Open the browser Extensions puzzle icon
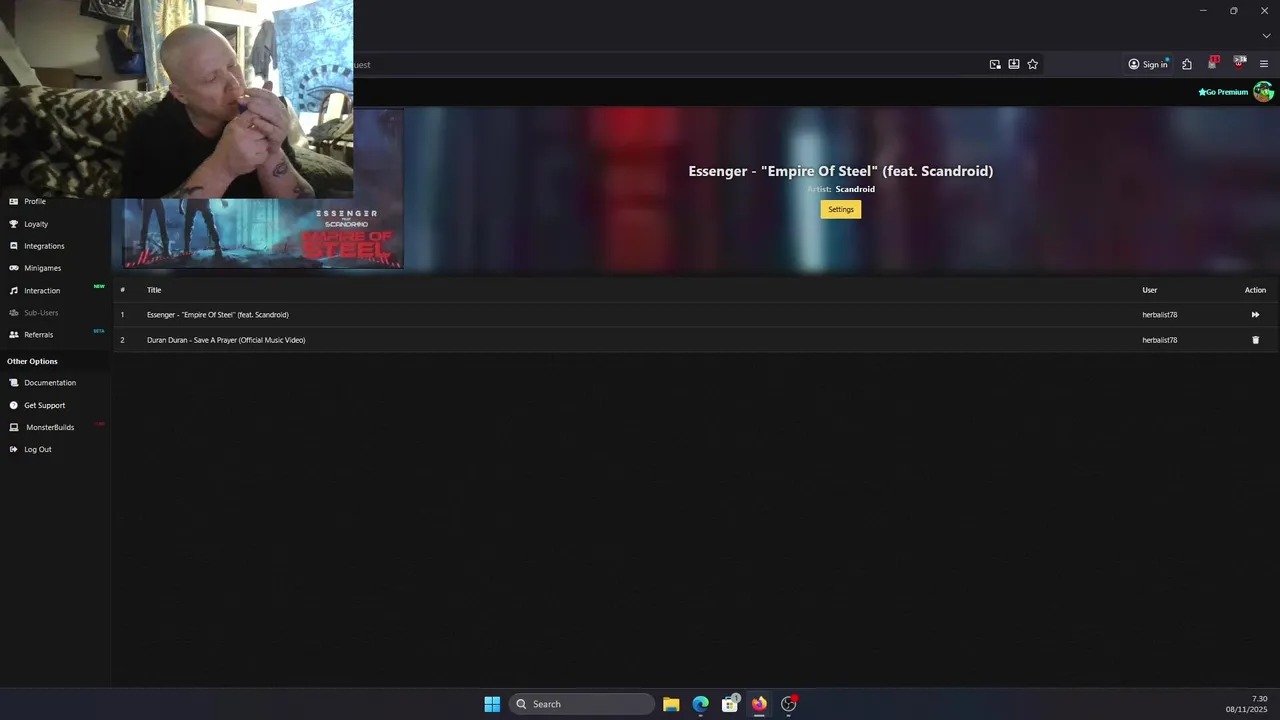Viewport: 1280px width, 720px height. tap(1187, 64)
